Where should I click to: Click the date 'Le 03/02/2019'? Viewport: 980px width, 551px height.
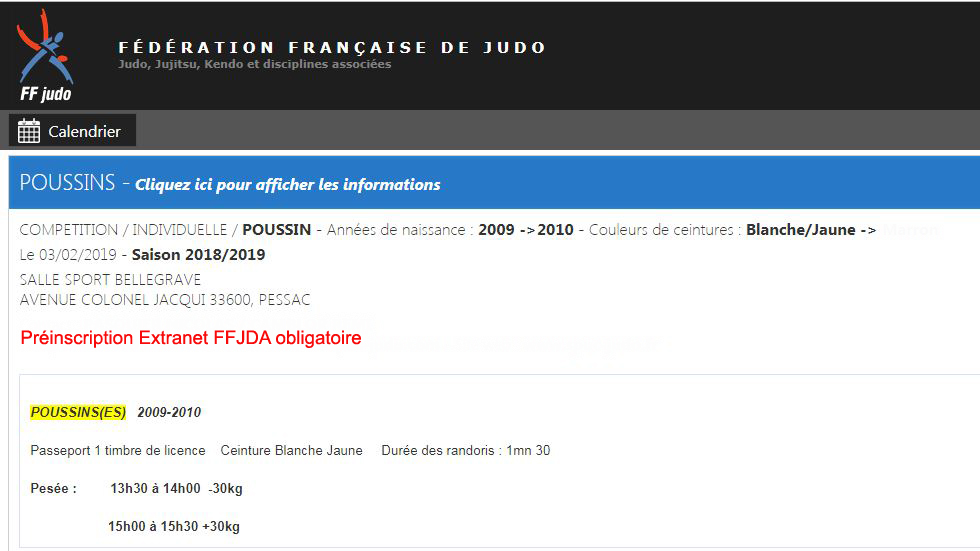click(x=66, y=255)
